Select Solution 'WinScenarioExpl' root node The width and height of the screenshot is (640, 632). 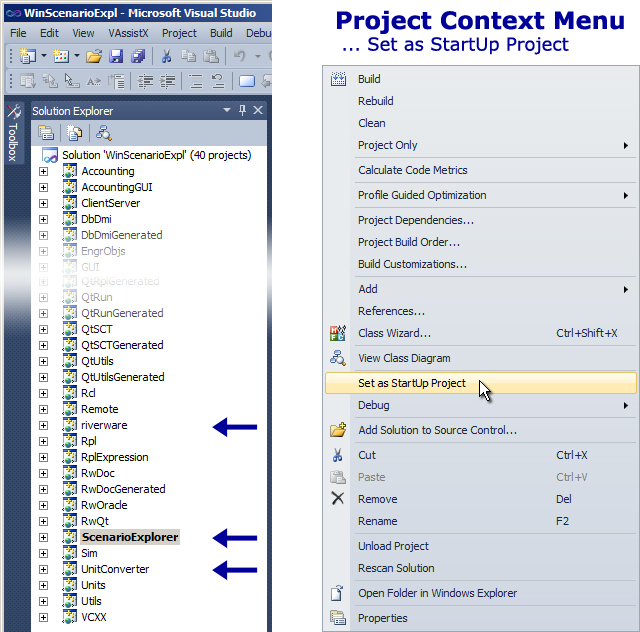click(x=157, y=155)
